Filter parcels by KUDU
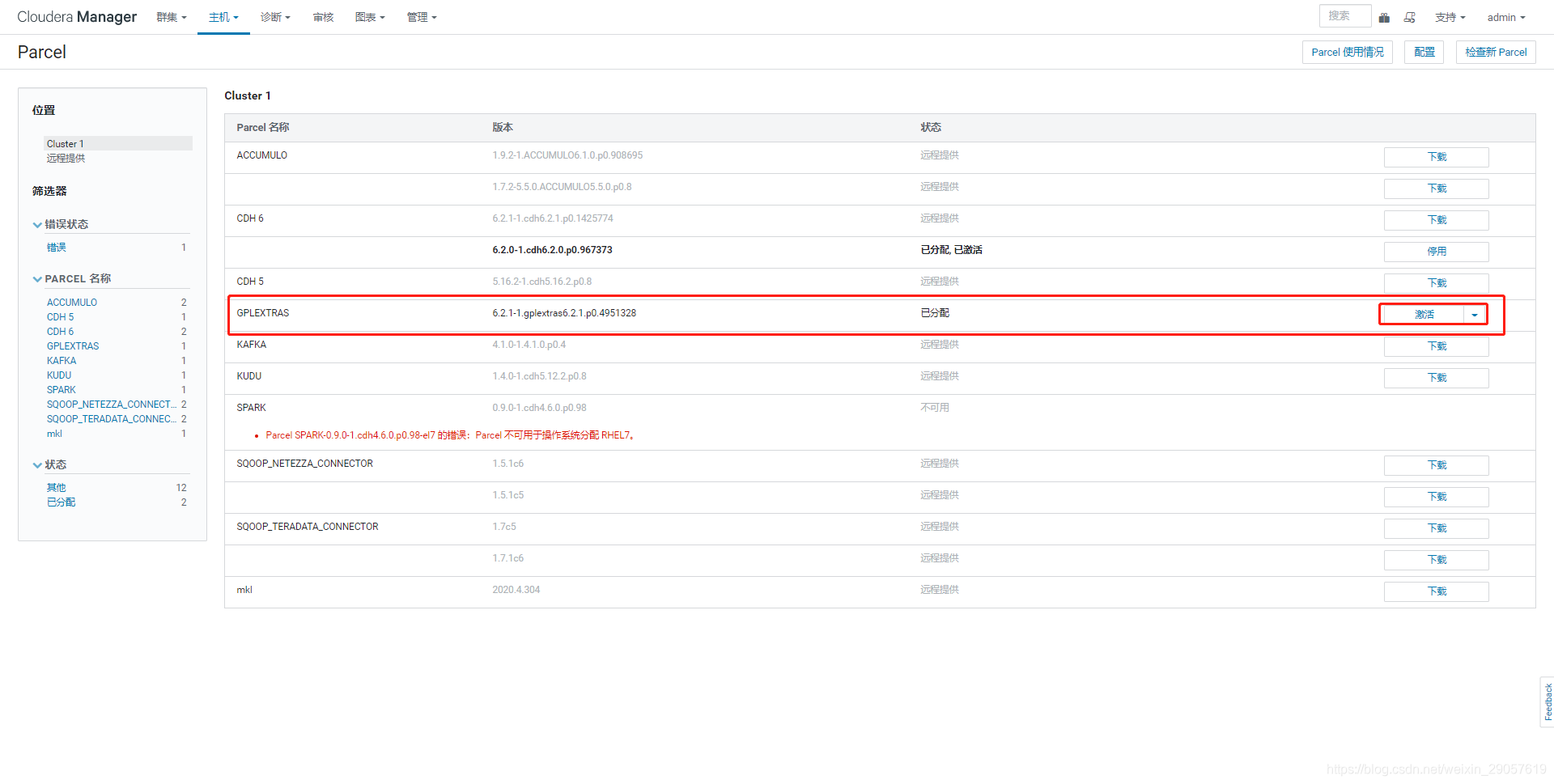 tap(59, 375)
